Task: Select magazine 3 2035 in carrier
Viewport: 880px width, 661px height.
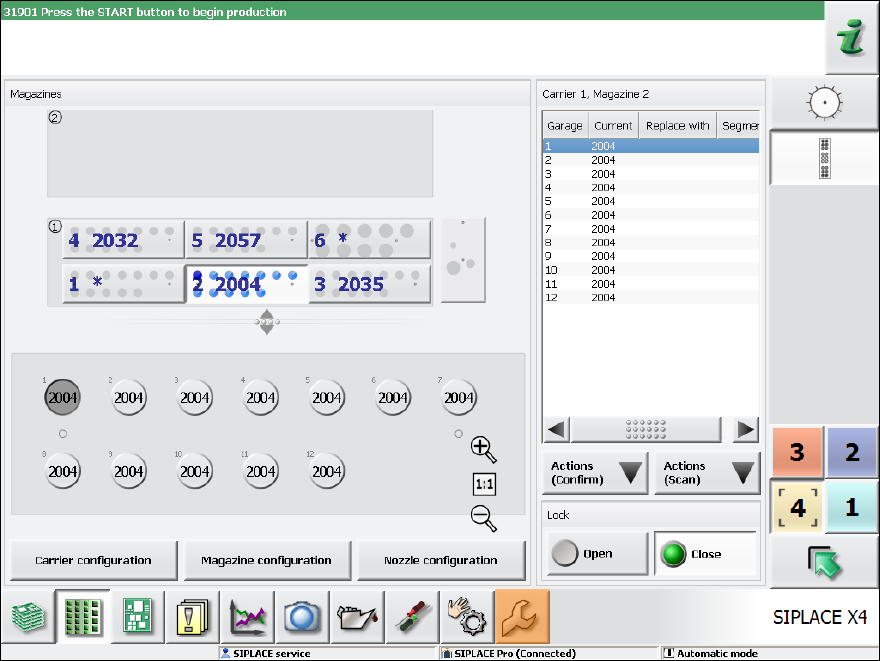Action: (x=369, y=284)
